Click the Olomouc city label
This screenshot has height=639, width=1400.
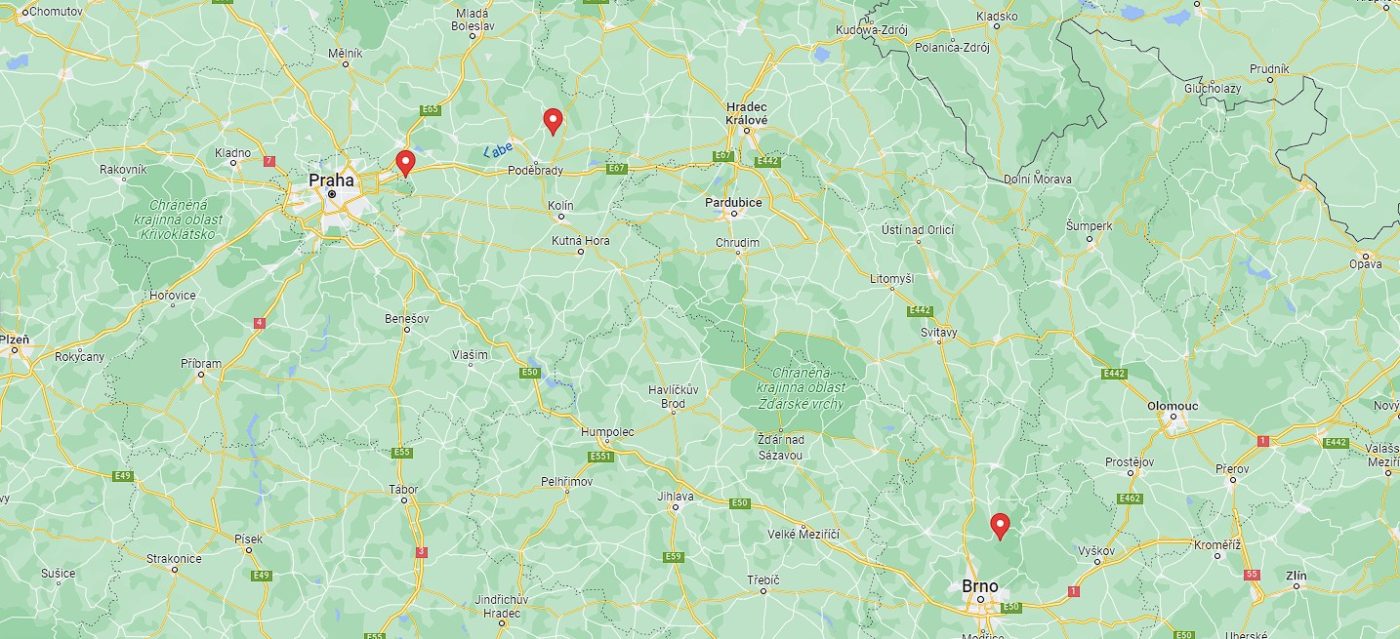pyautogui.click(x=1172, y=406)
